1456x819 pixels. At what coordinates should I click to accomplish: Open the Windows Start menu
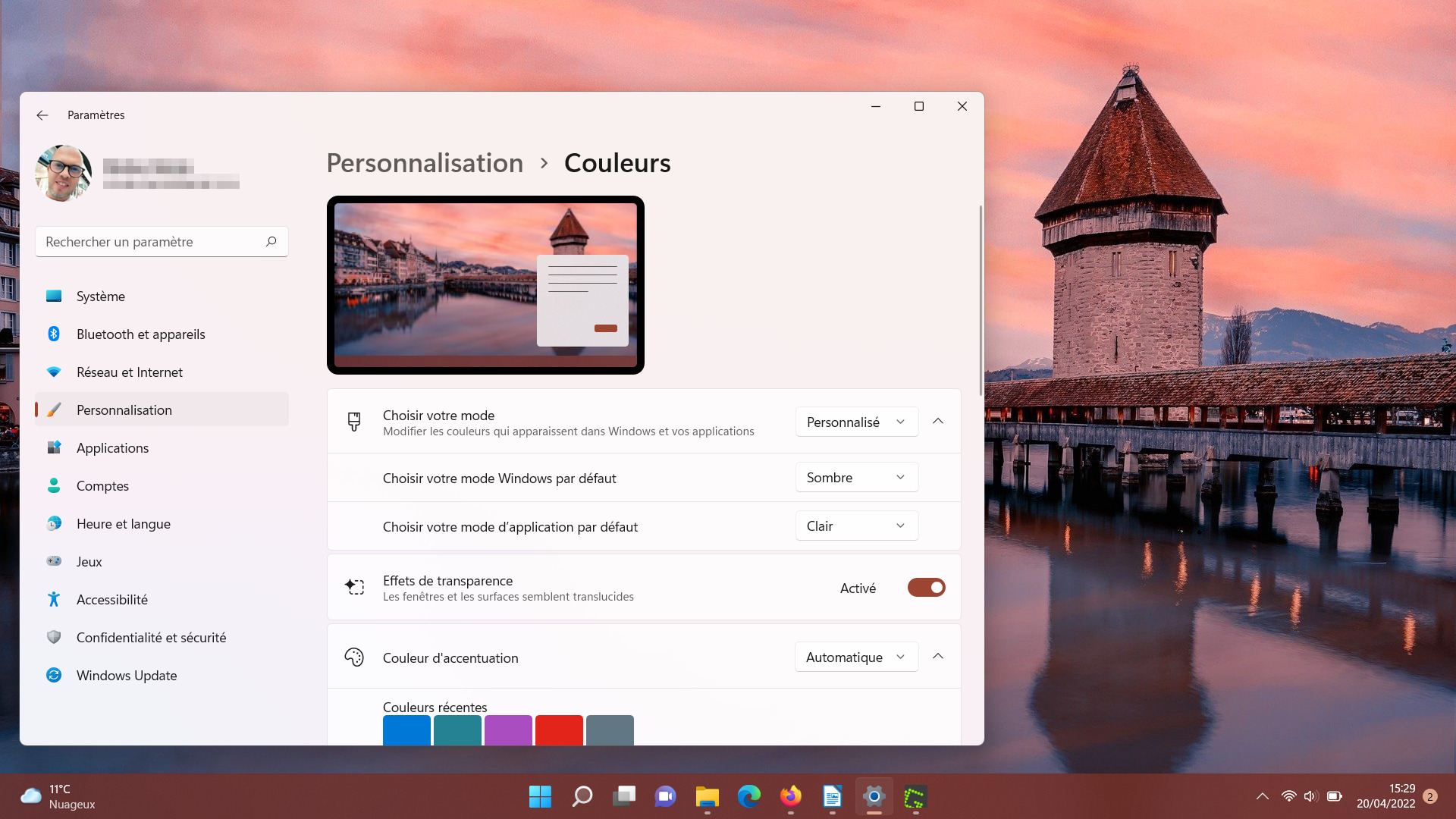click(540, 796)
